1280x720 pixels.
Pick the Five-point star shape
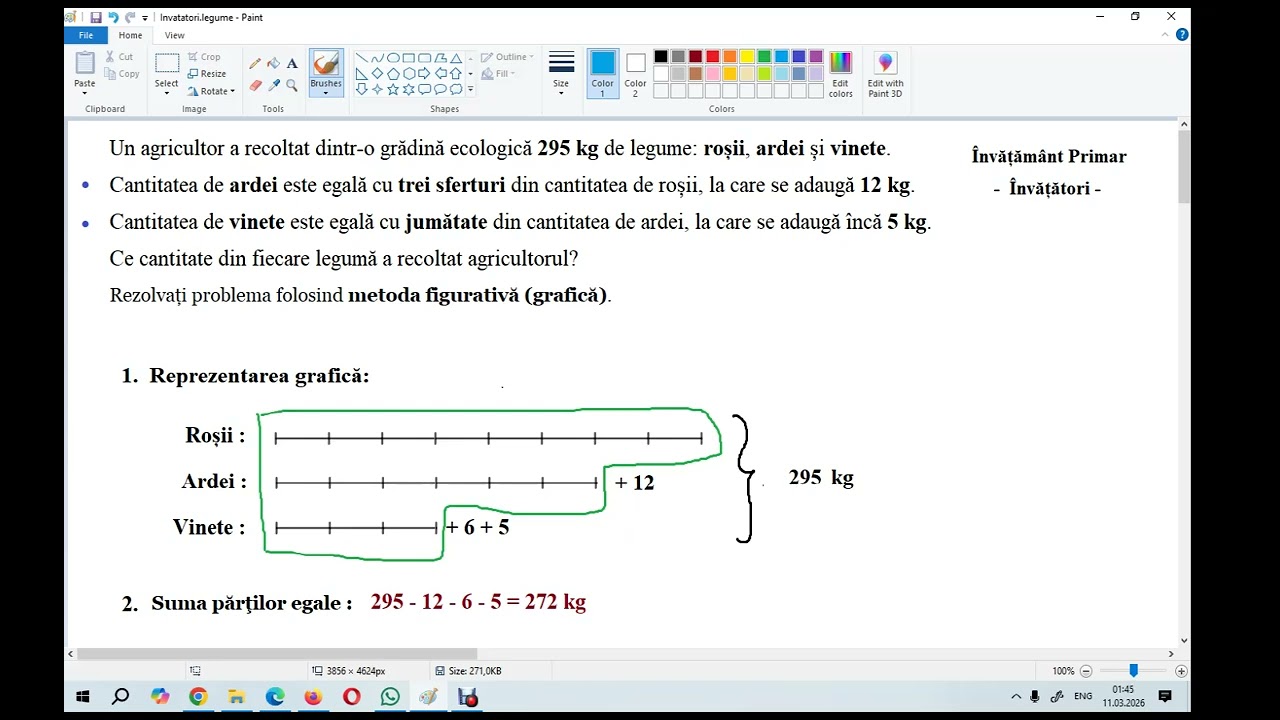click(393, 89)
